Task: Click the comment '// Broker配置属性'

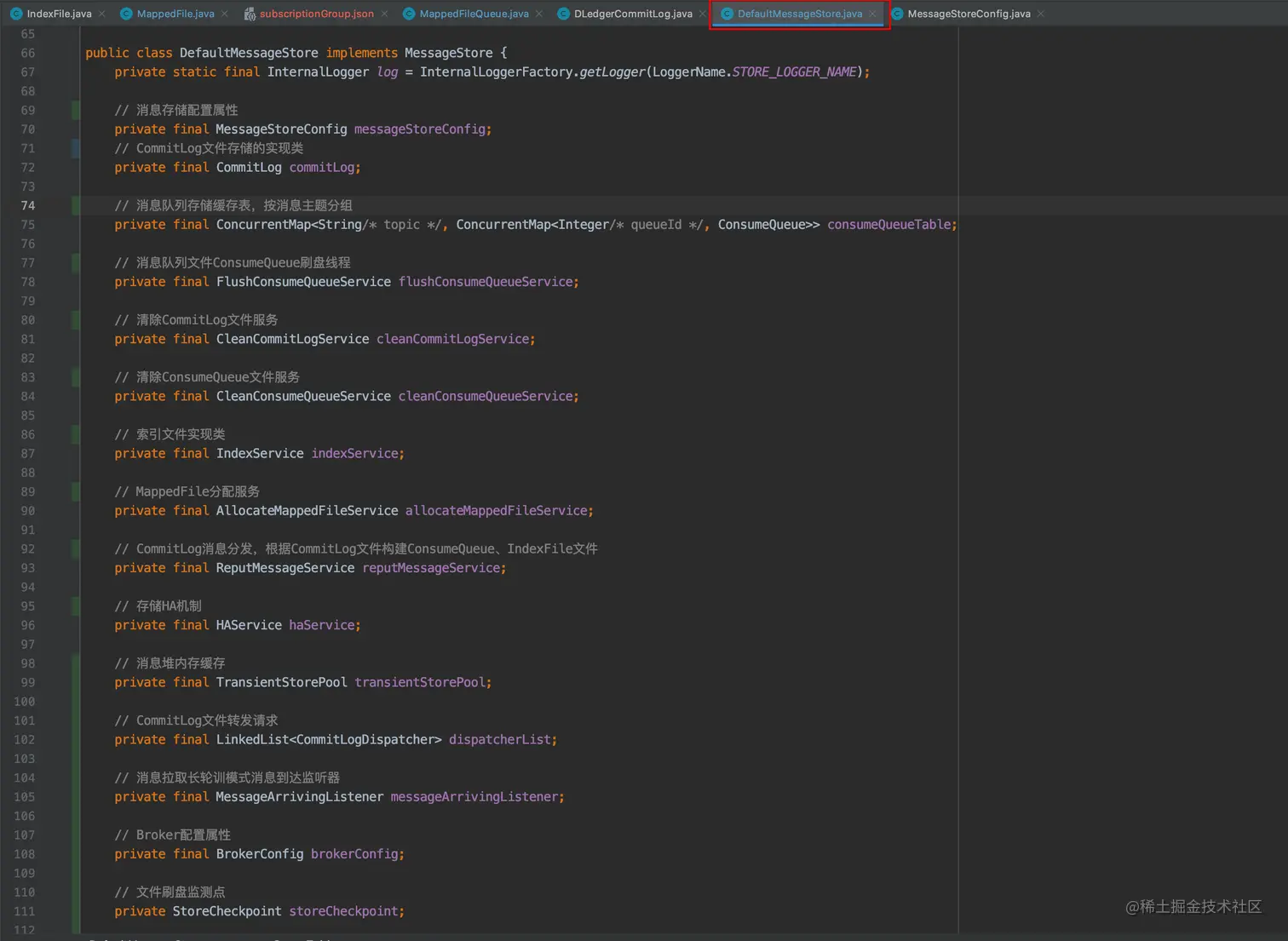Action: pos(172,835)
